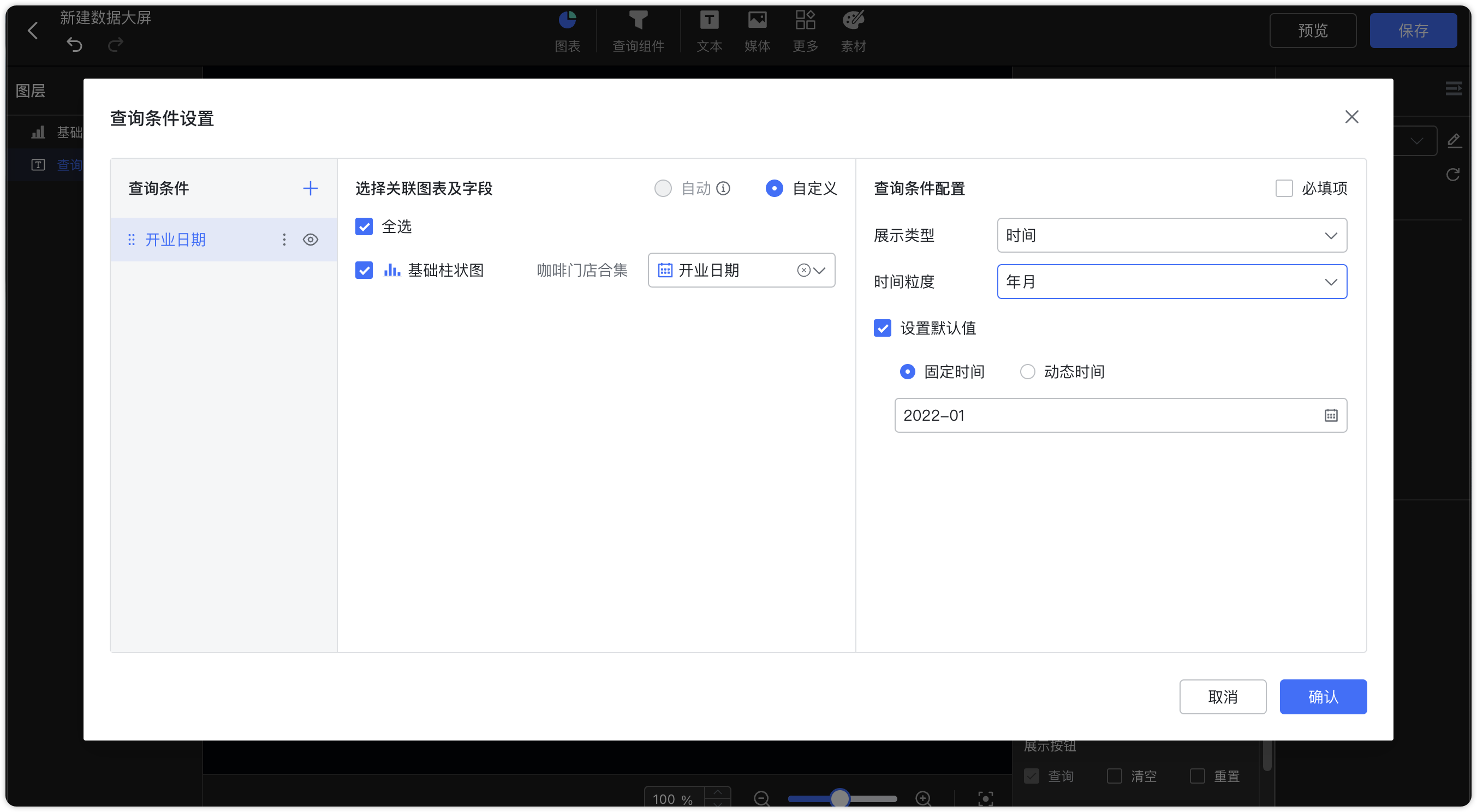Toggle the 重置 checkbox
This screenshot has width=1477, height=812.
(x=1196, y=776)
